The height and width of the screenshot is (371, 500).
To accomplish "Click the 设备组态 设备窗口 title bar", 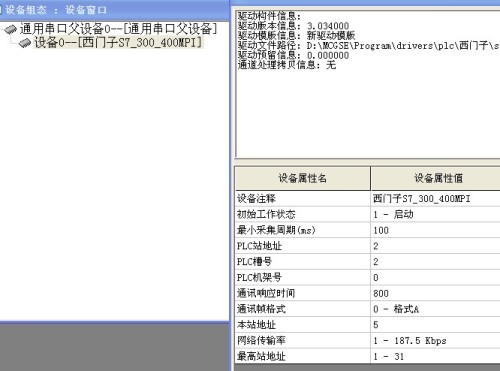I will click(x=115, y=10).
